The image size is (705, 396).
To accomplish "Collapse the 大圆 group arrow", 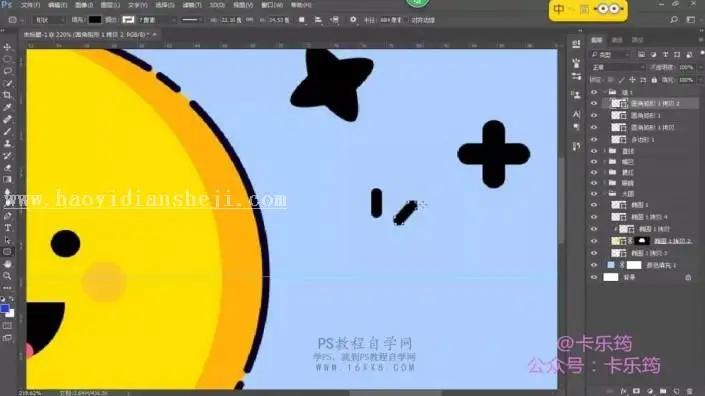I will (x=605, y=194).
